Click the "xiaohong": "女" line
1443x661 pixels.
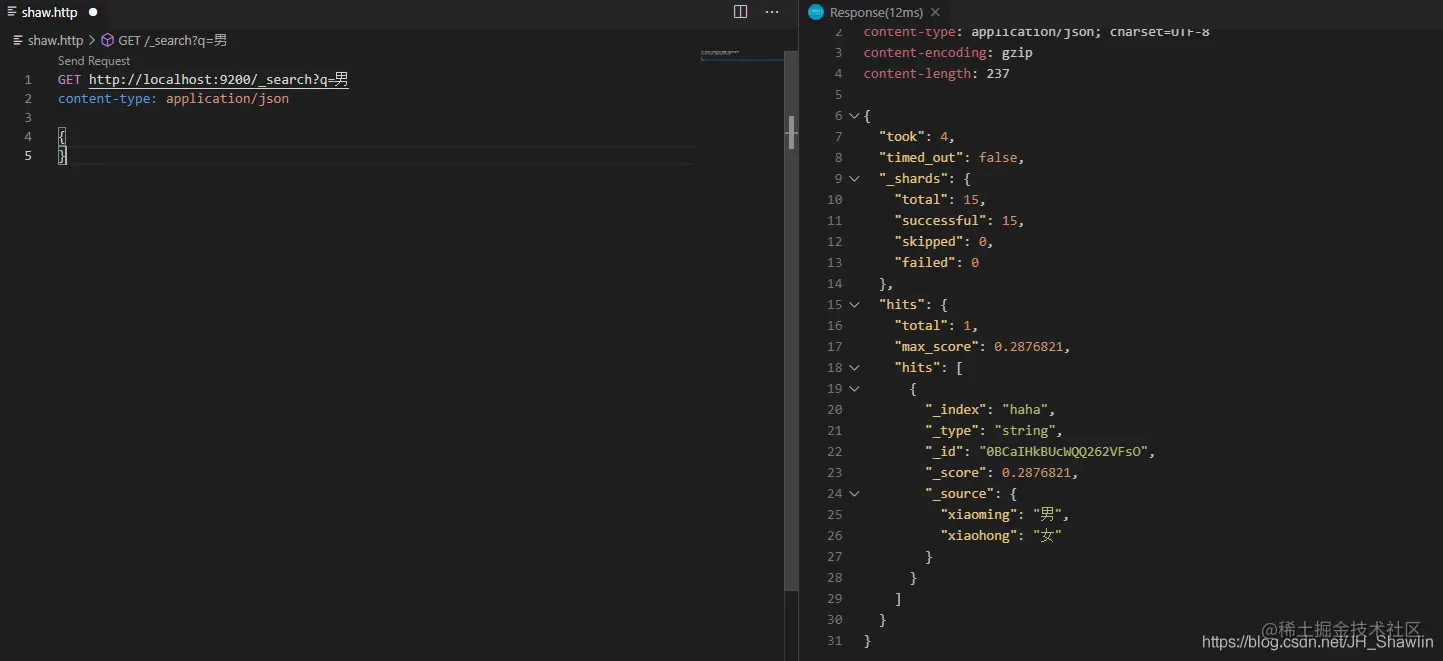[1001, 536]
